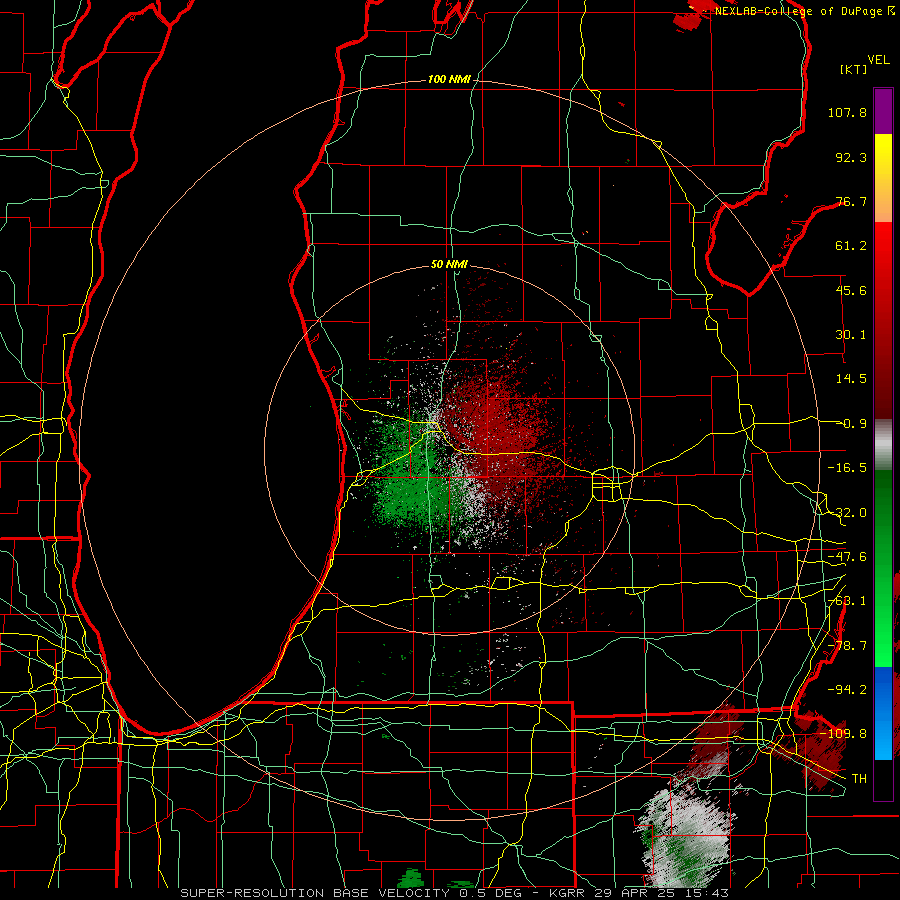Image resolution: width=900 pixels, height=900 pixels.
Task: Pick the yellow-orange segment of the color bar
Action: click(883, 178)
